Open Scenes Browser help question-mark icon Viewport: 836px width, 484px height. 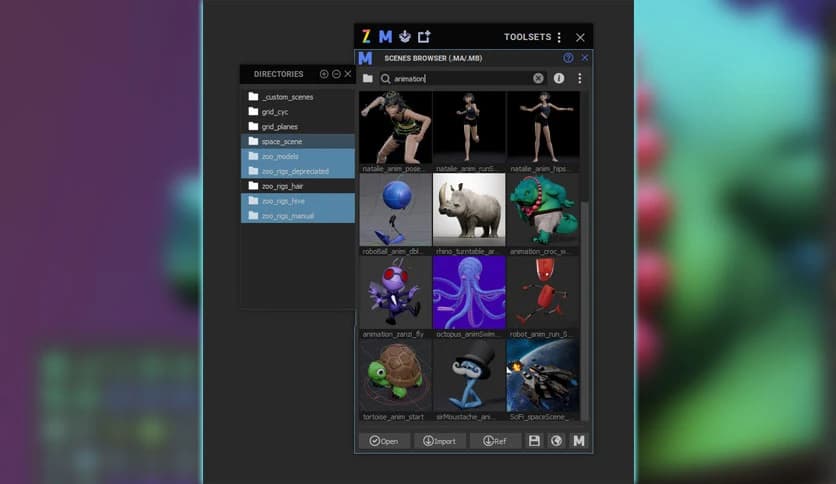click(568, 58)
